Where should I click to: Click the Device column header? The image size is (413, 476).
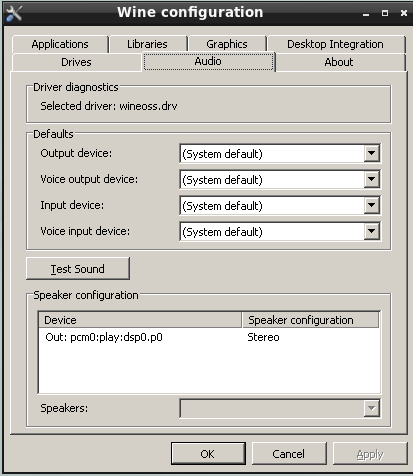[x=140, y=320]
